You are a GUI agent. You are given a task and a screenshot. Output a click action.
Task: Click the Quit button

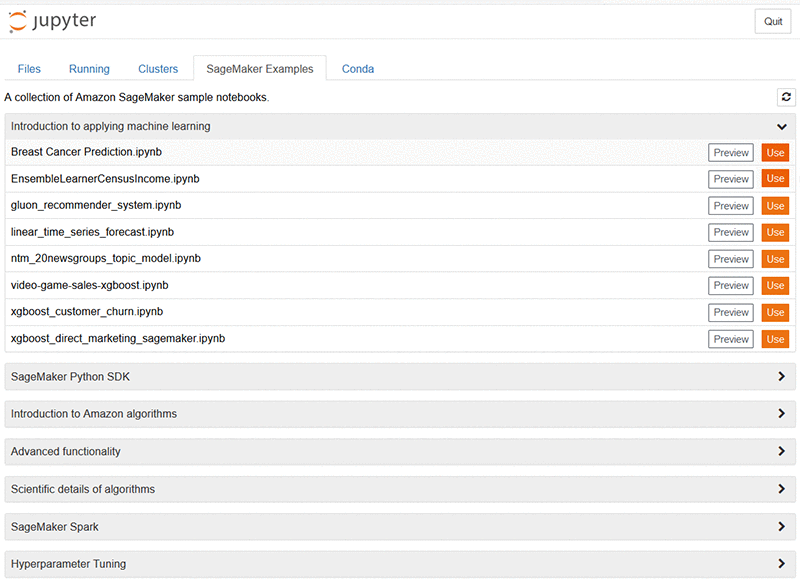[x=772, y=21]
